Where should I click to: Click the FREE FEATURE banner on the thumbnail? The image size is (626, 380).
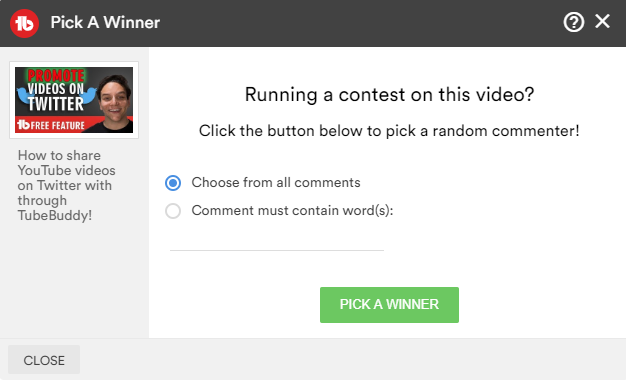58,125
